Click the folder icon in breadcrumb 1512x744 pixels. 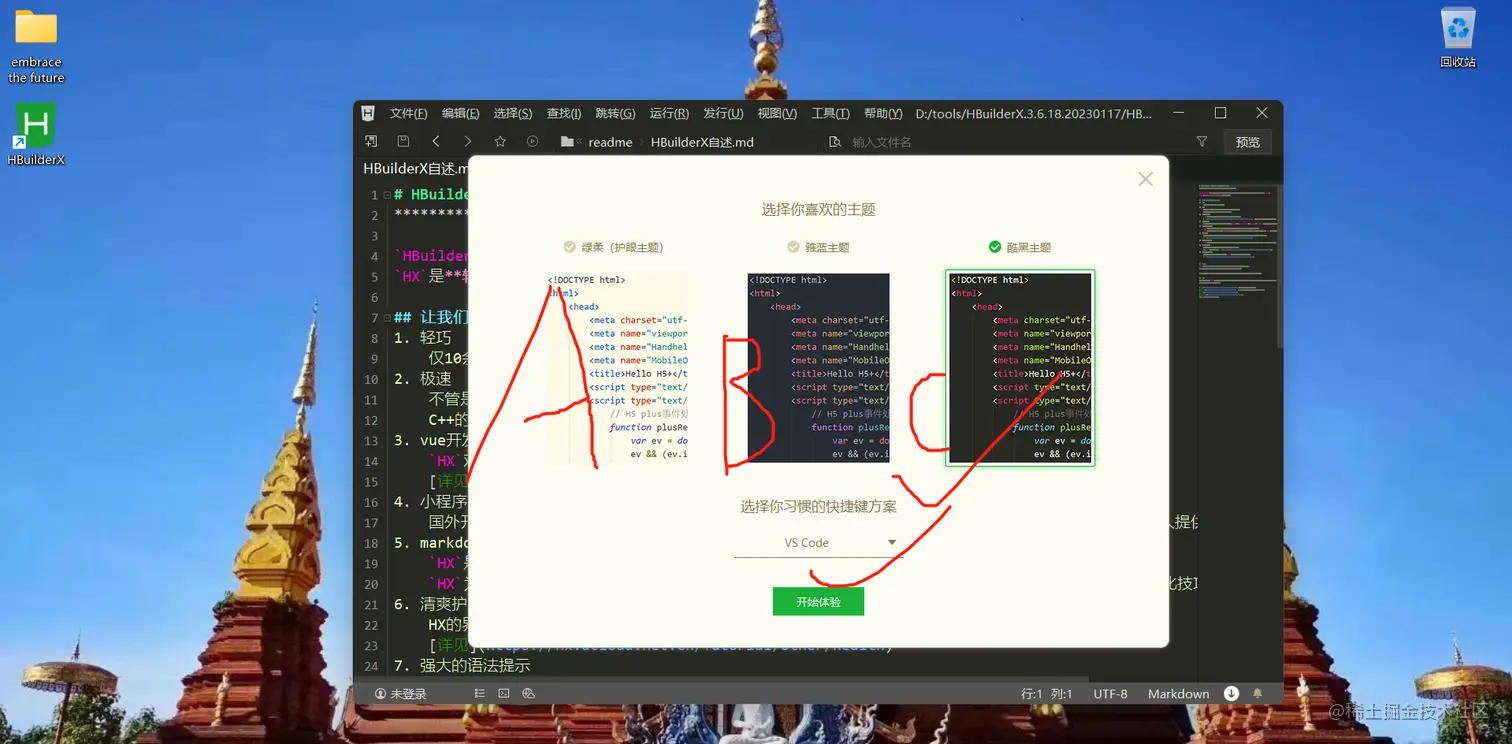click(567, 142)
